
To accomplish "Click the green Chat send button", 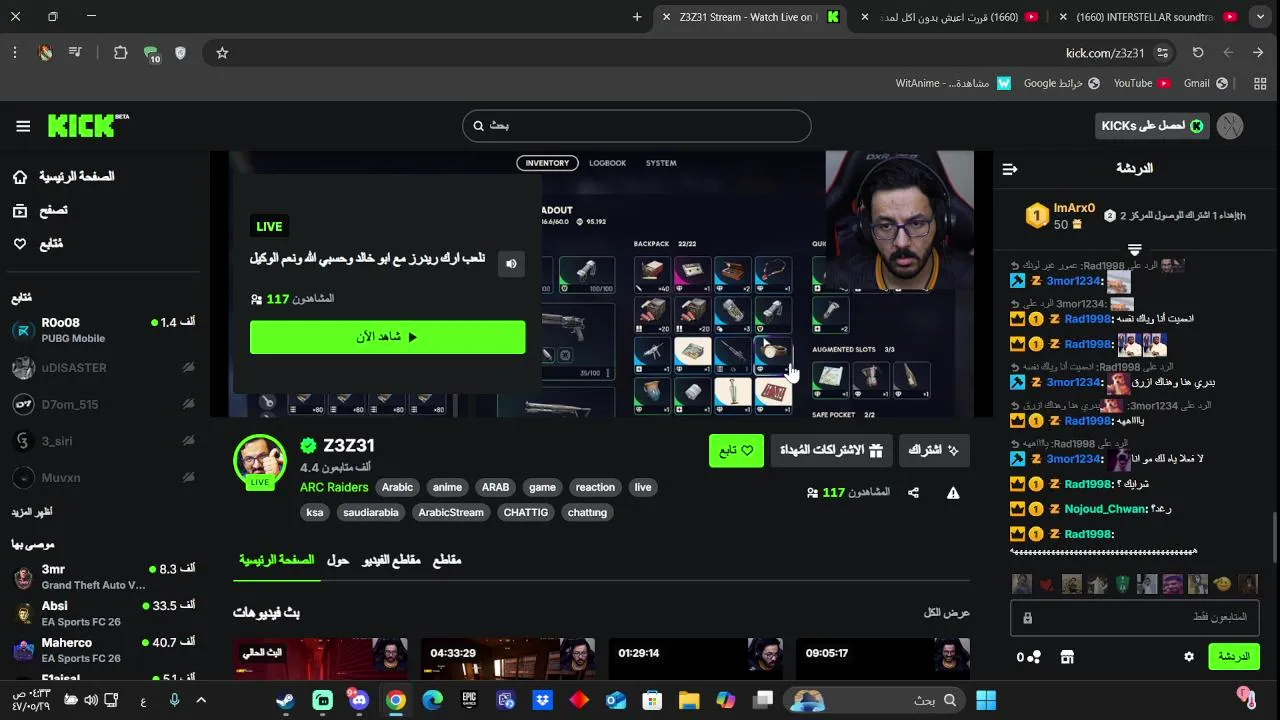I will point(1234,657).
